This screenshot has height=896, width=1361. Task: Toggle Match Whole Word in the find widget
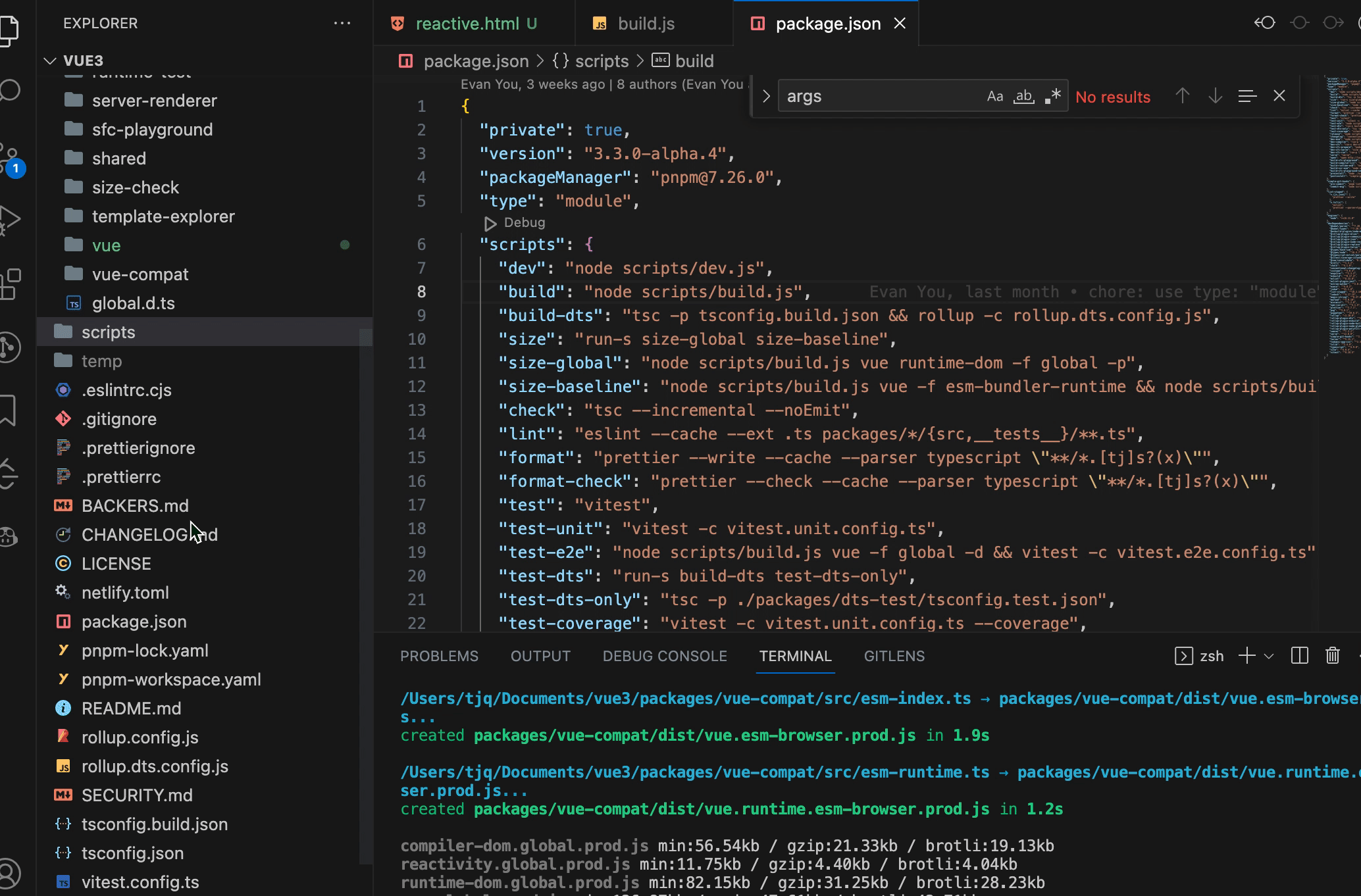click(1023, 96)
